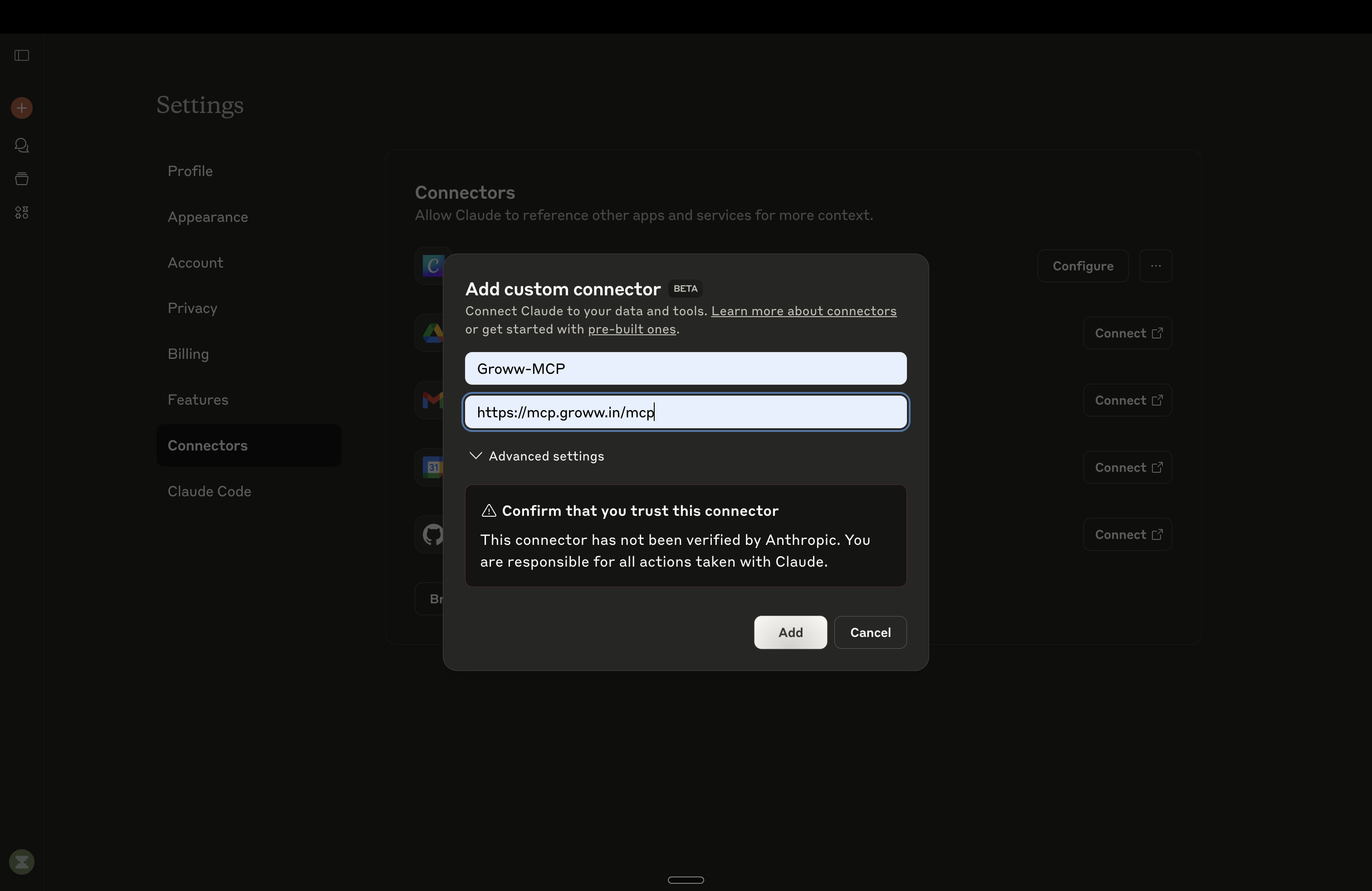
Task: Focus the Groww-MCP name field
Action: click(686, 368)
